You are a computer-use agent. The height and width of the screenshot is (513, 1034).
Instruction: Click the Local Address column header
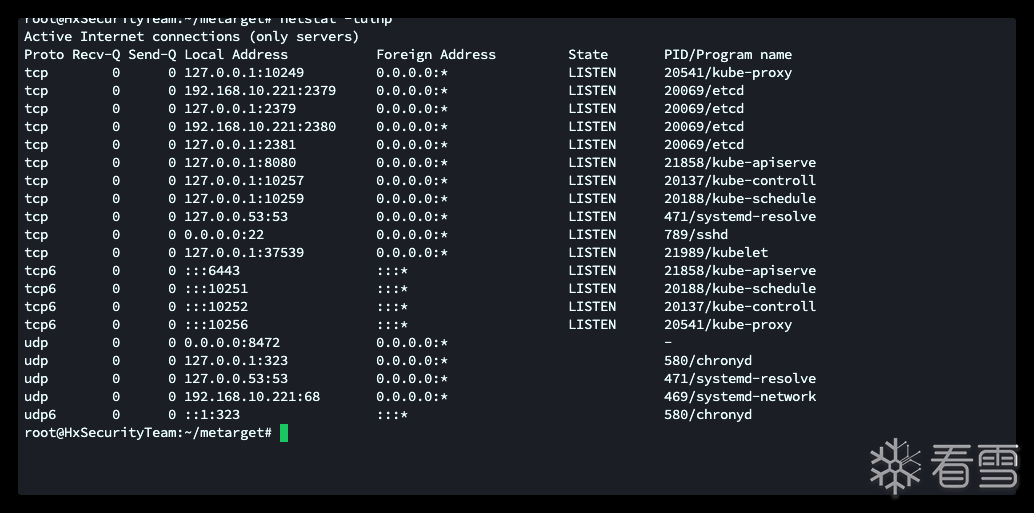(x=236, y=54)
